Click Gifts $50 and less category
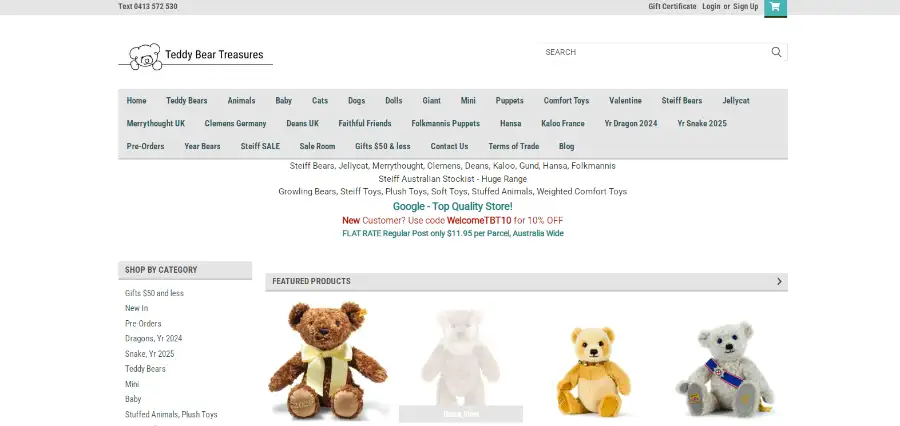 click(154, 293)
